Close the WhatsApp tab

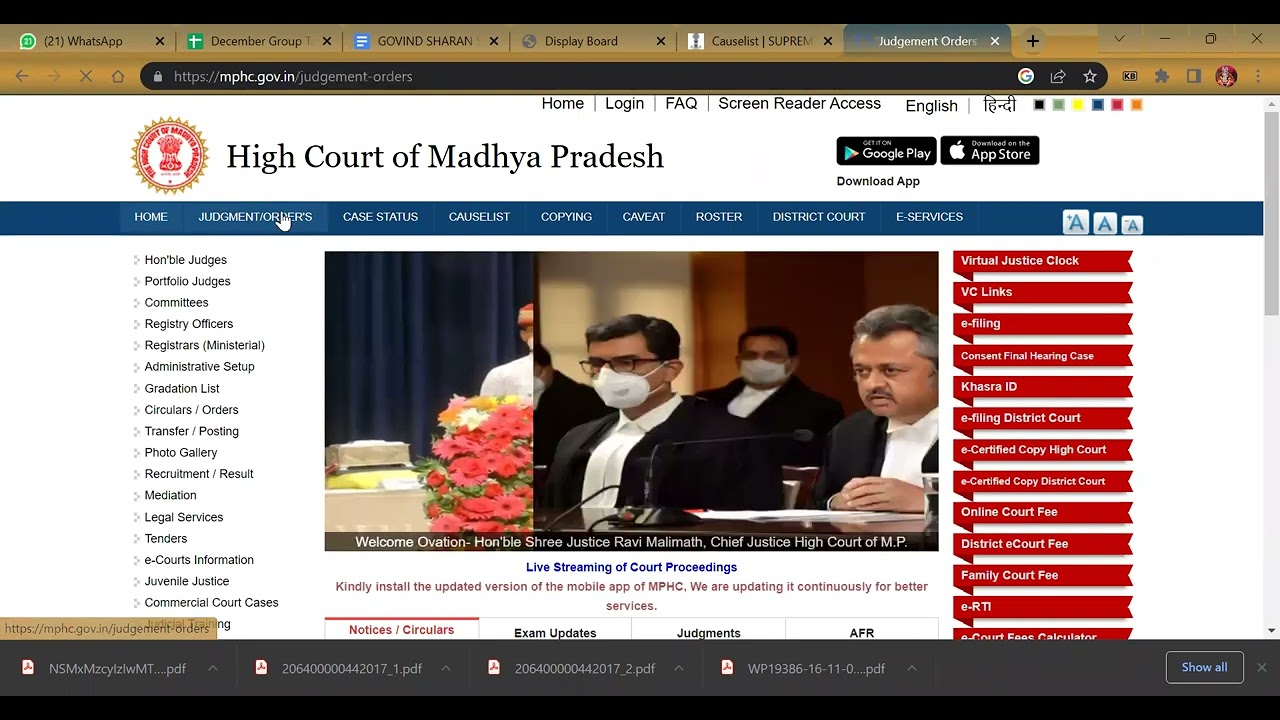click(x=160, y=41)
